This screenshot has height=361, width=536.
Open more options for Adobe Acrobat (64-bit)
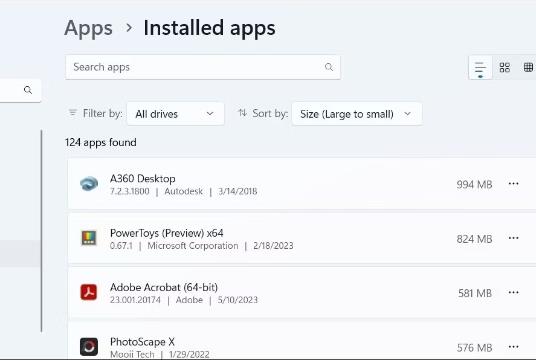[x=513, y=292]
